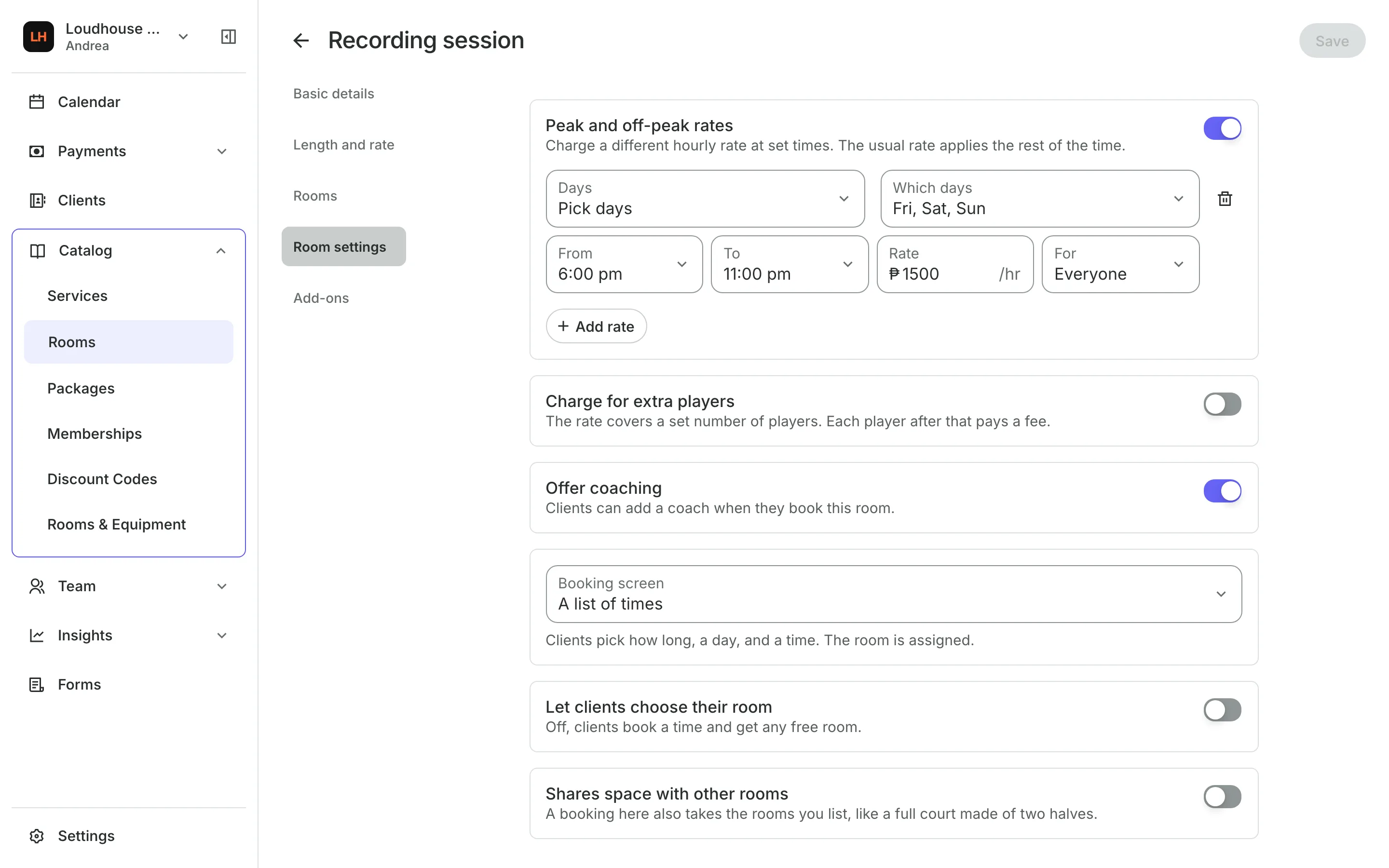Open Memberships in Catalog
Image resolution: width=1389 pixels, height=868 pixels.
95,434
